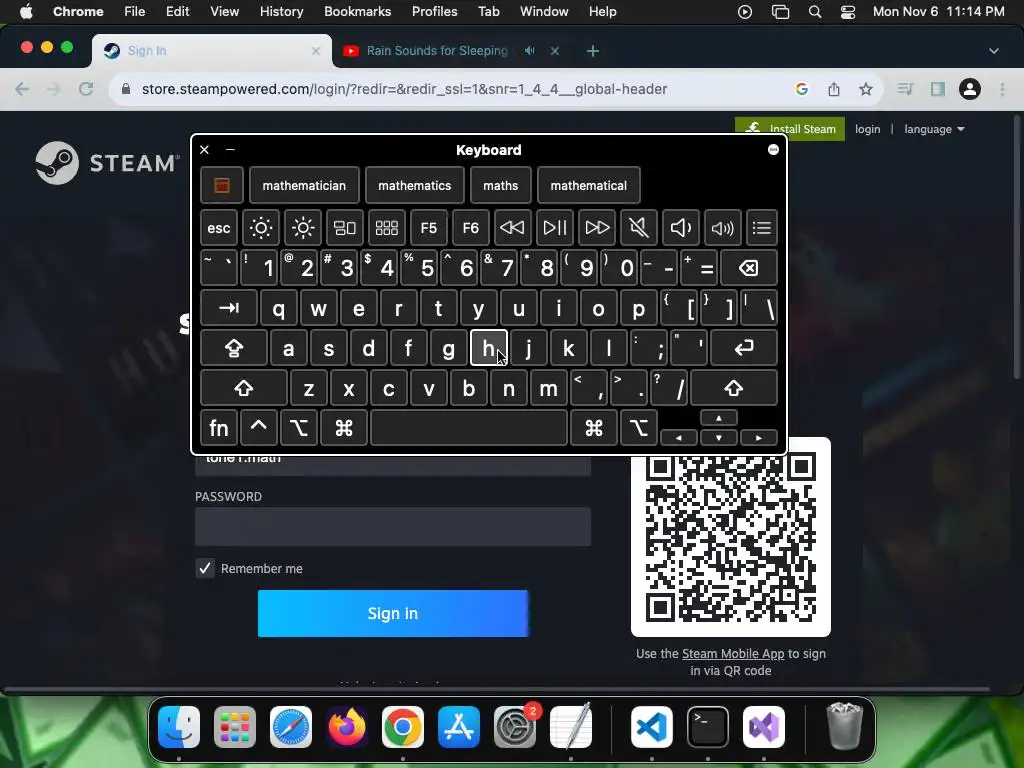Click the list key right of volume up
Screen dimensions: 1024x768
(x=761, y=228)
